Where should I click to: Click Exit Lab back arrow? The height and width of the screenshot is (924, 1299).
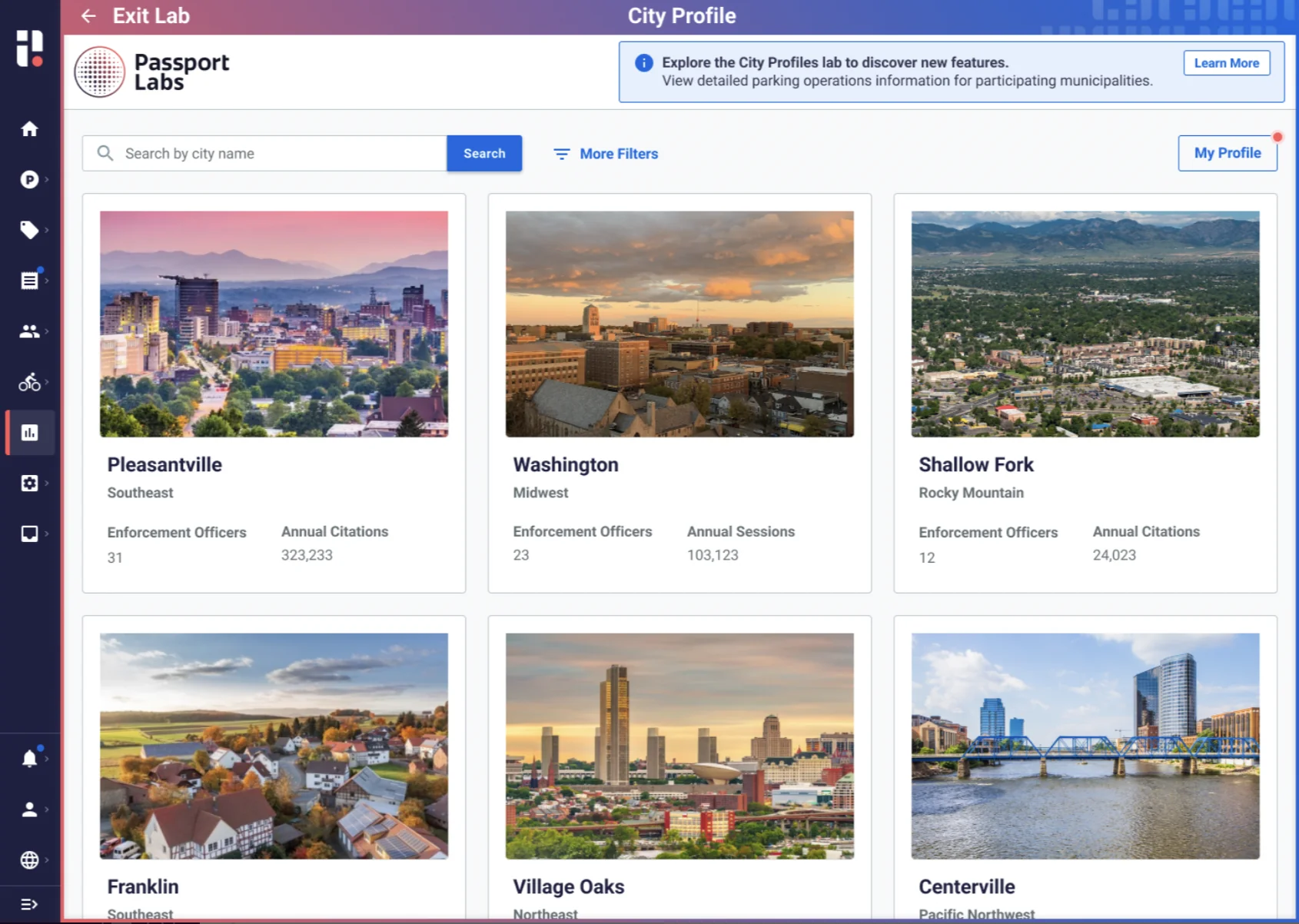88,16
